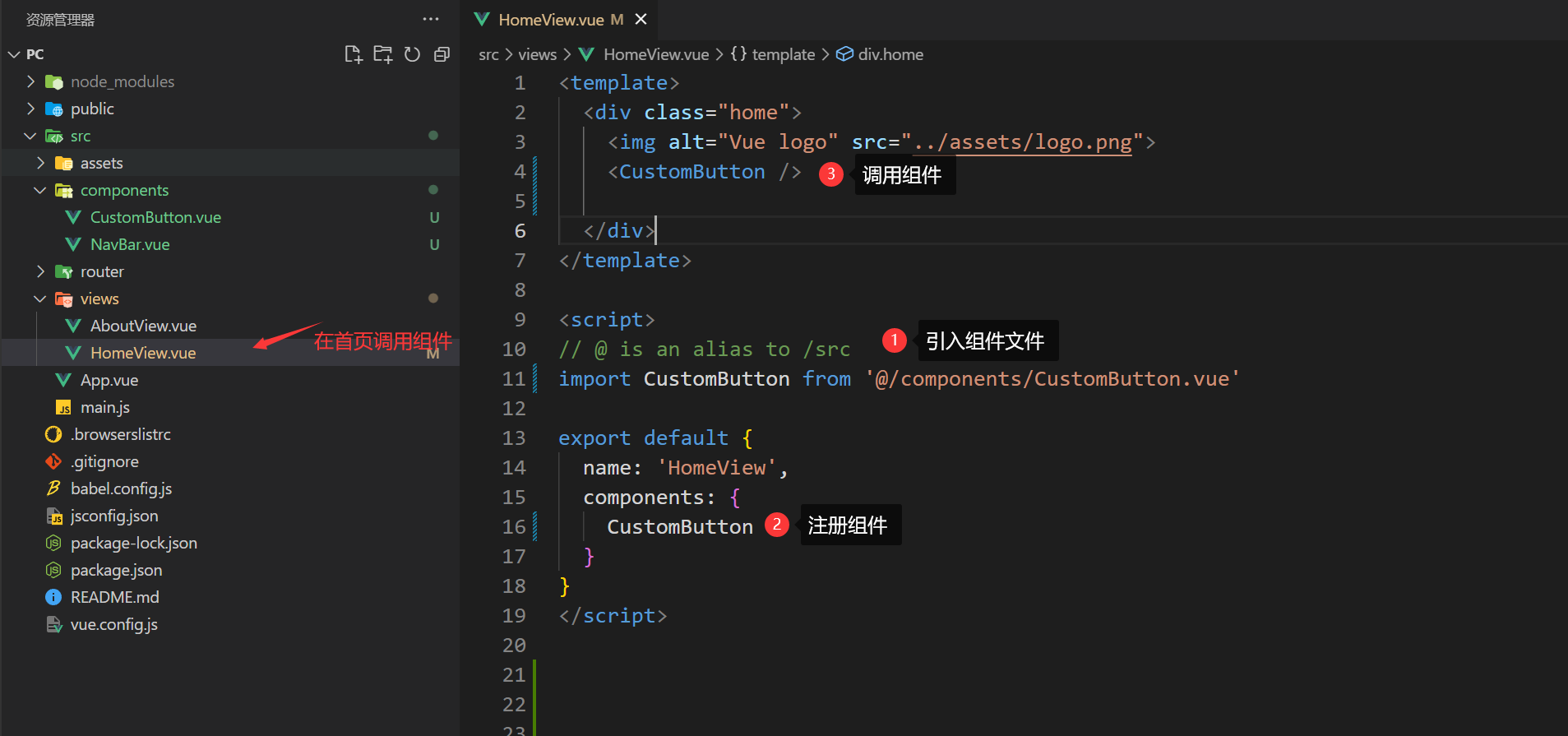Image resolution: width=1568 pixels, height=736 pixels.
Task: Click the New Folder icon in explorer
Action: (x=382, y=54)
